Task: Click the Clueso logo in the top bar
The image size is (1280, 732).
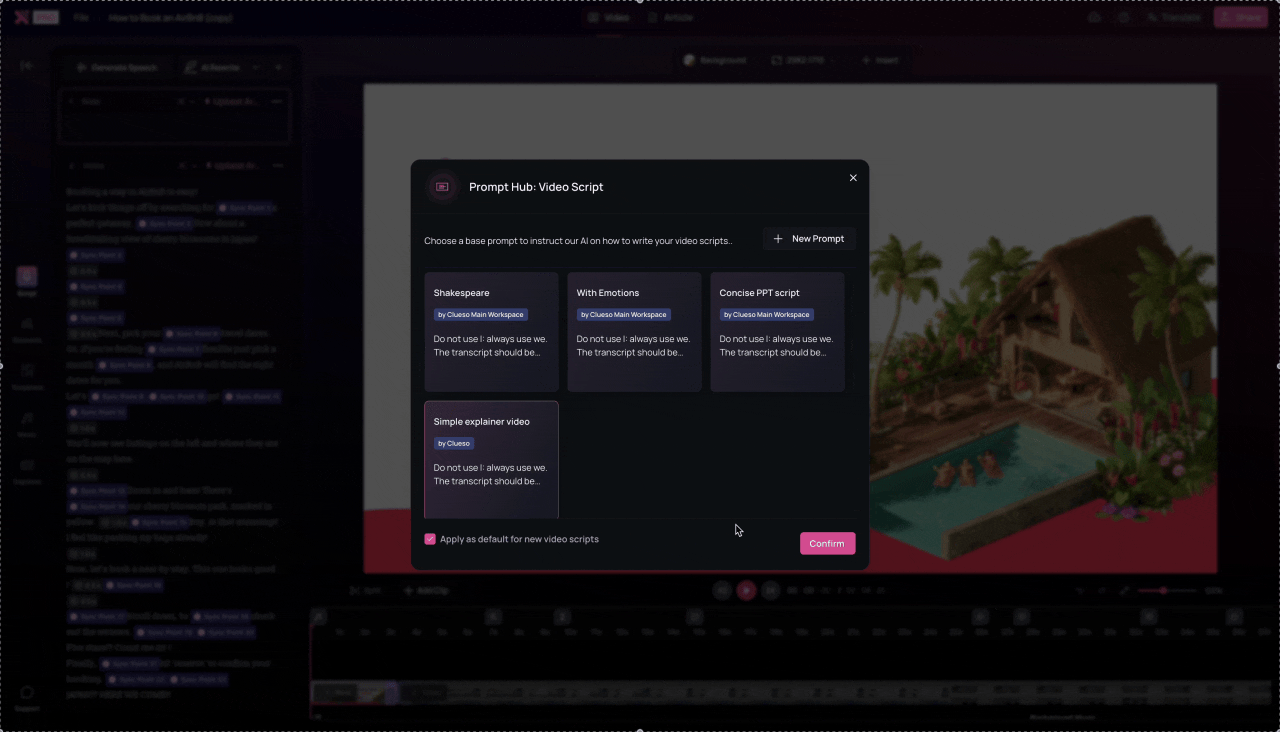Action: (21, 18)
